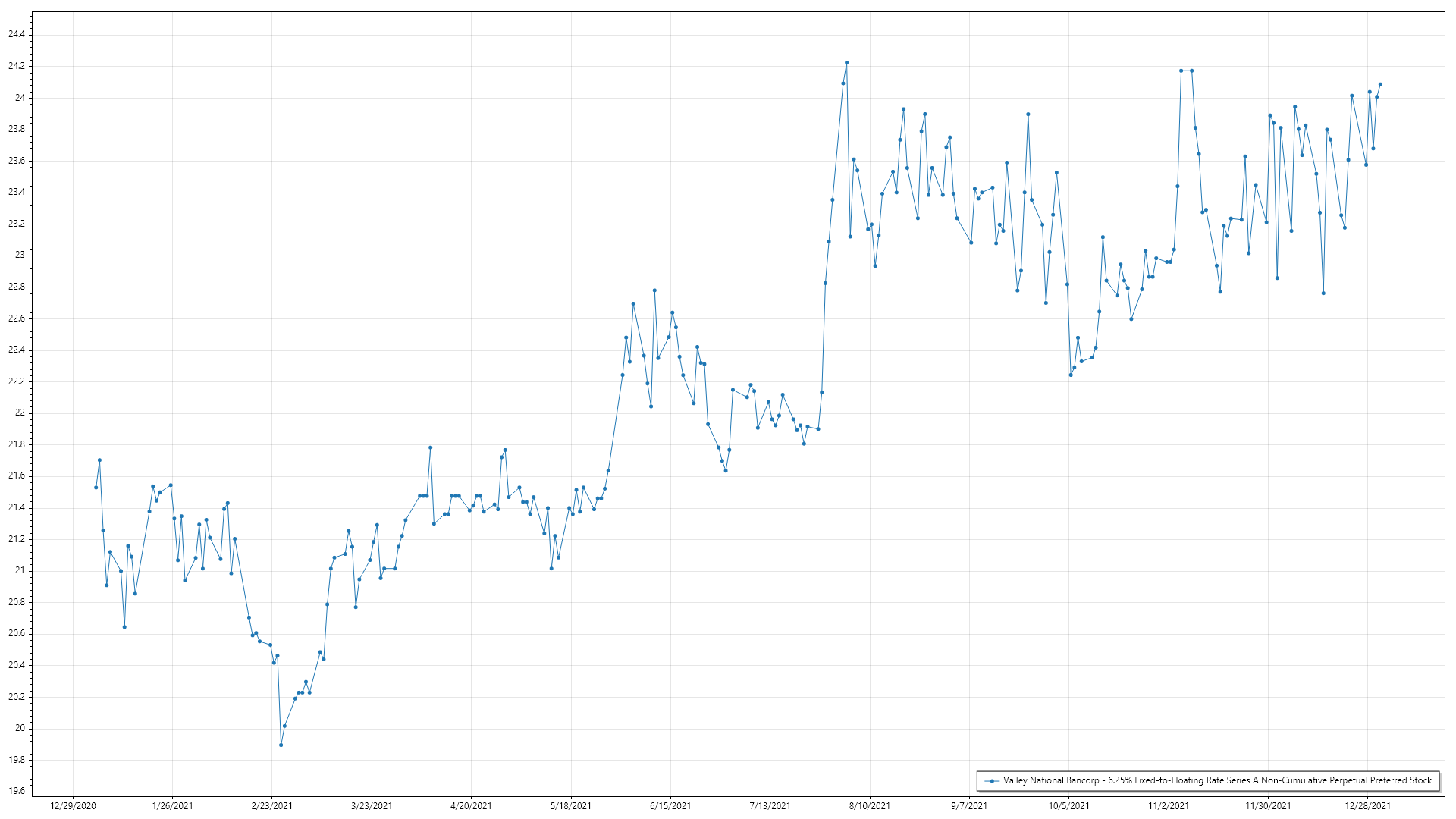The image size is (1456, 819).
Task: Click the 4/20/2021 x-axis date label
Action: pos(471,805)
